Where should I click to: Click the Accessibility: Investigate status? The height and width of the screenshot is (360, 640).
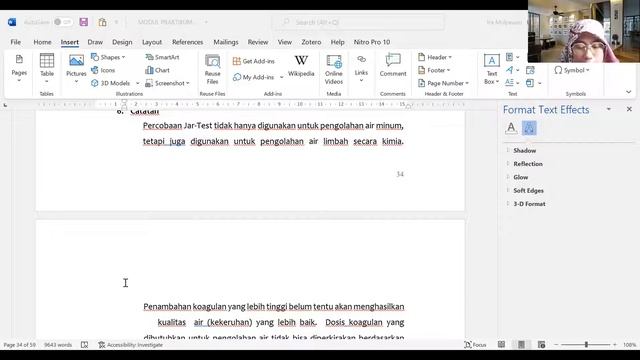tap(130, 345)
